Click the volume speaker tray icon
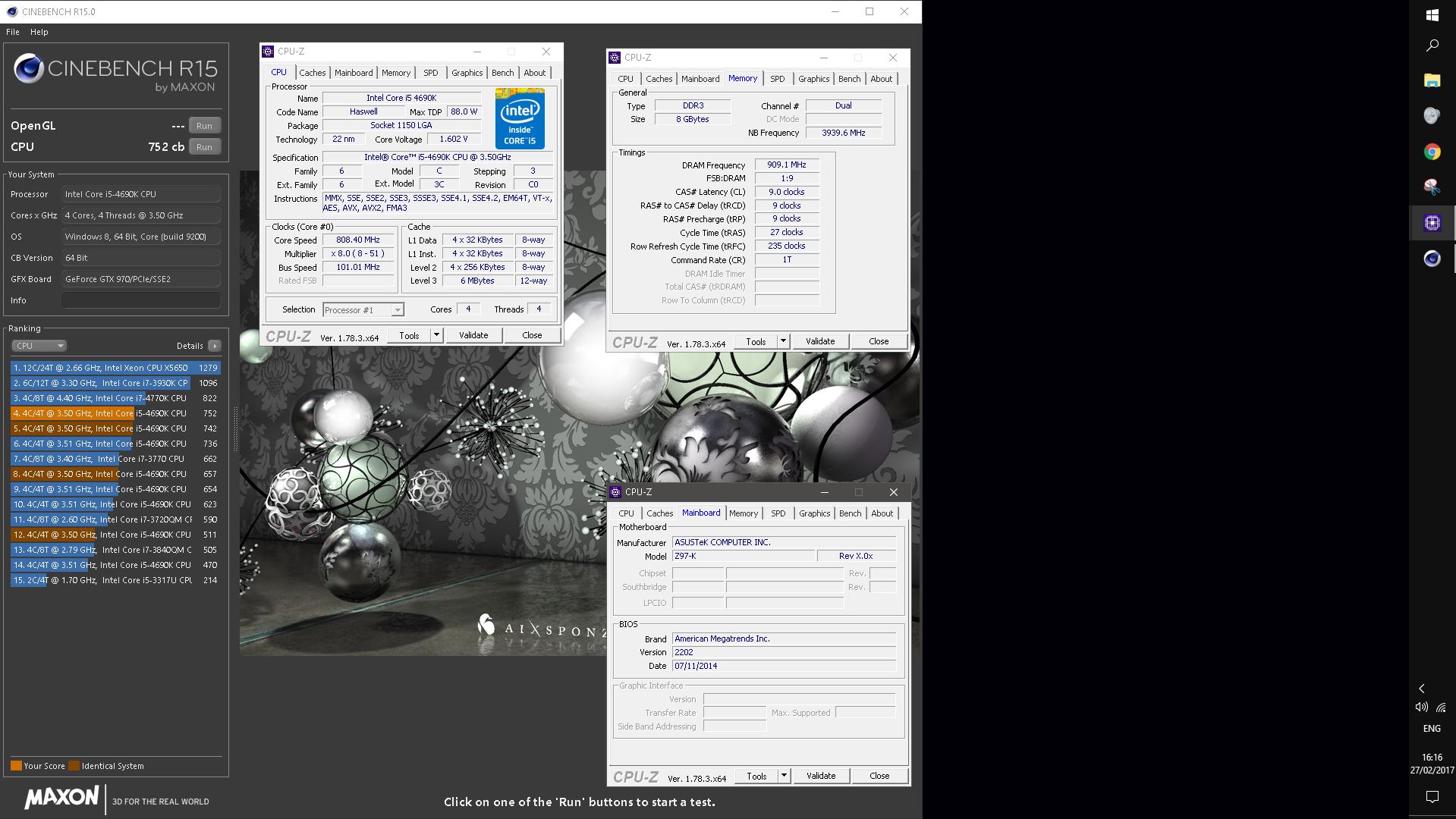 pos(1421,707)
